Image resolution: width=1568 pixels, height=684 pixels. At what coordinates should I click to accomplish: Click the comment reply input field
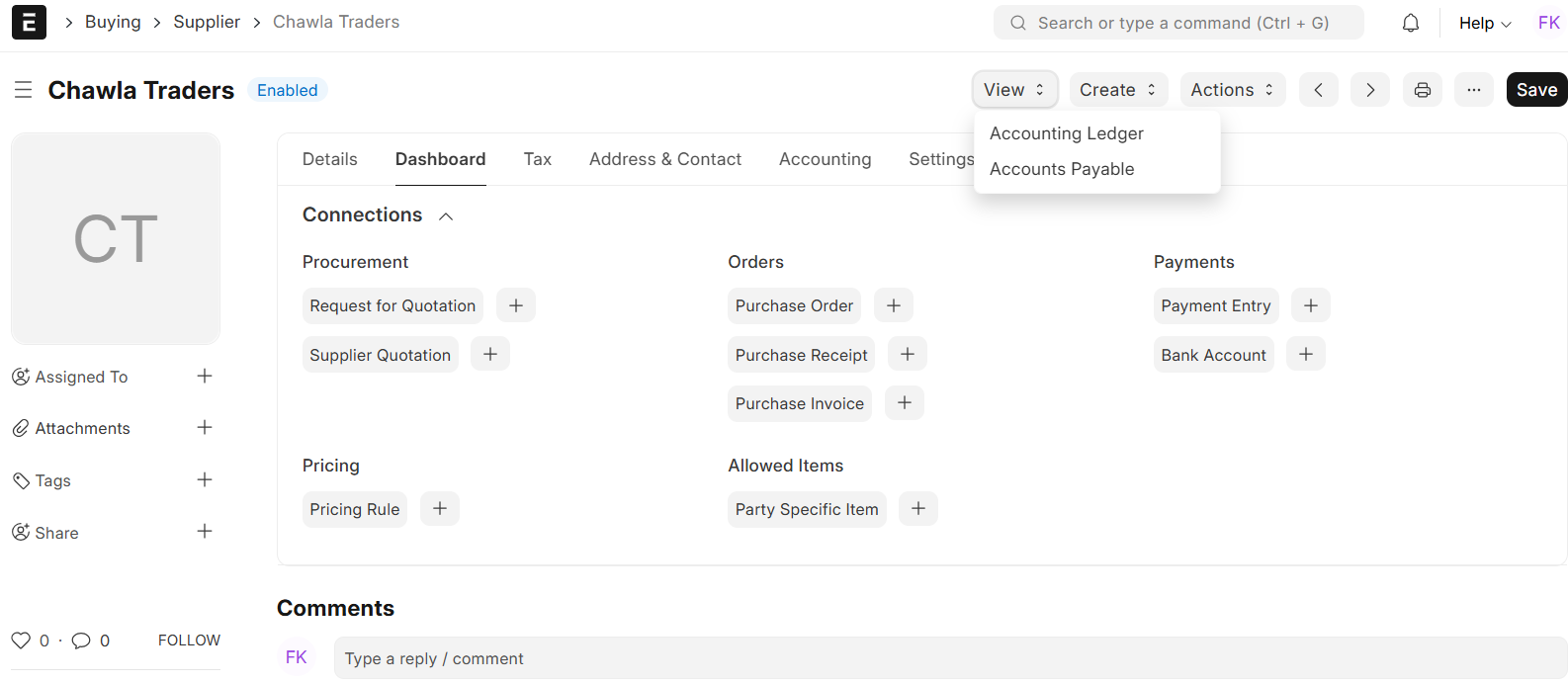[949, 658]
